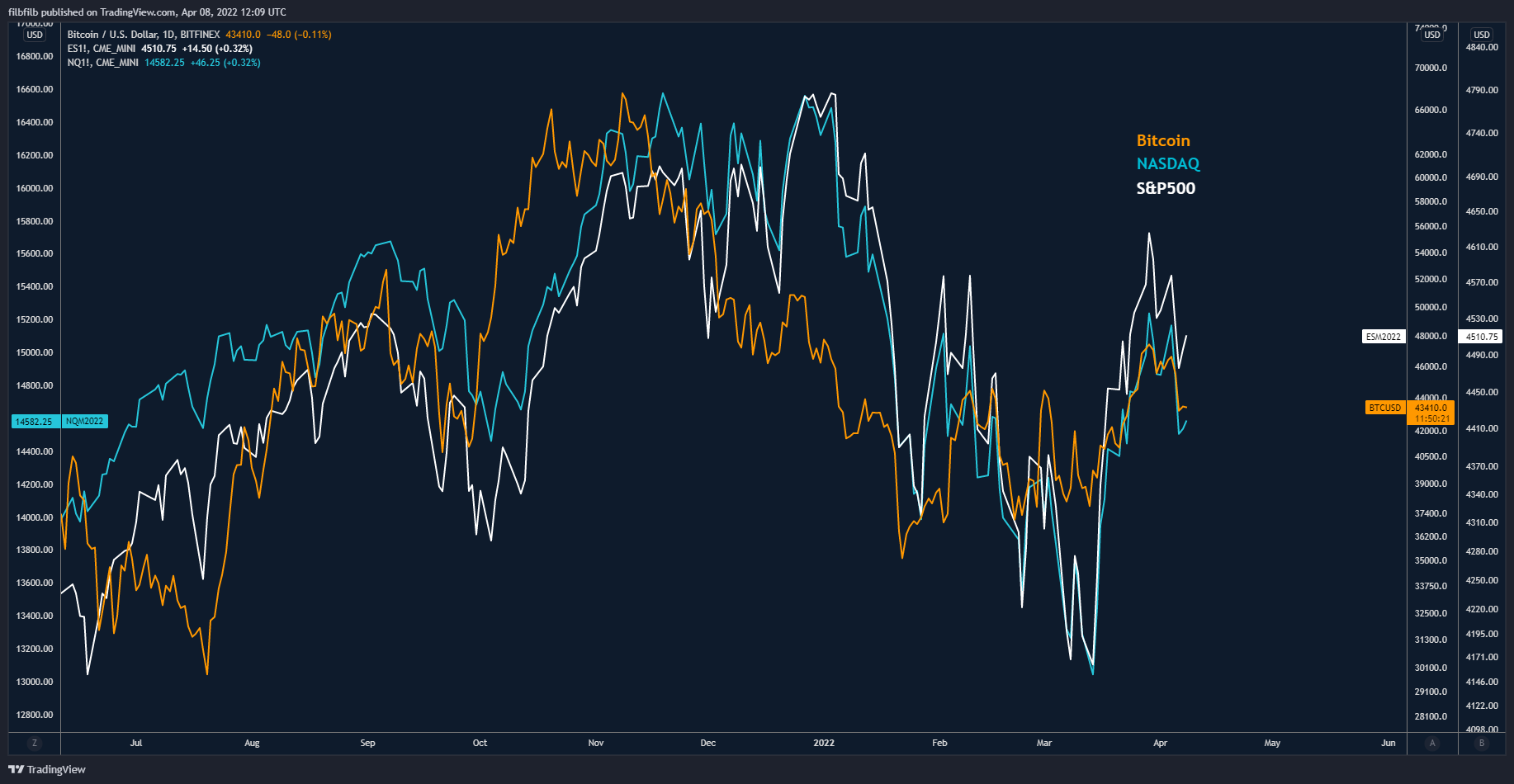Select the teal NASDAQ text annotation
The width and height of the screenshot is (1514, 784).
coord(1168,164)
